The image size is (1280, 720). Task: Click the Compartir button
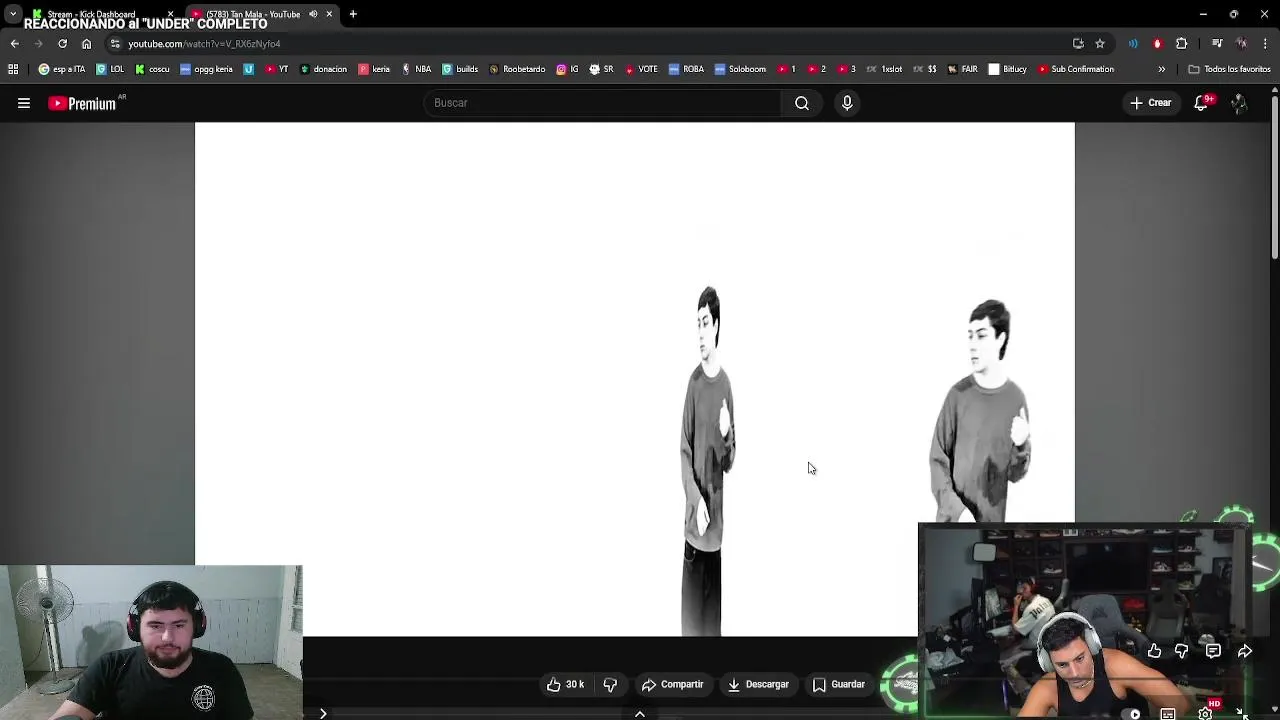[x=672, y=684]
